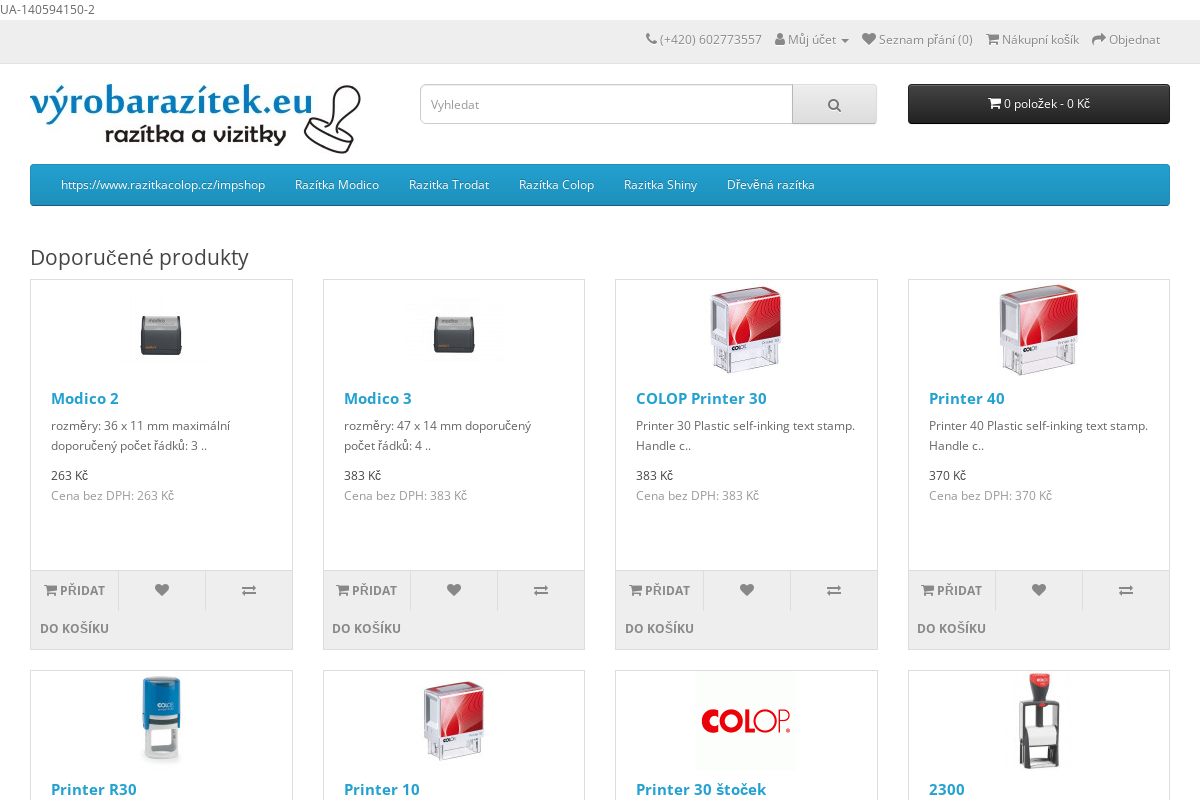Focus the Vyhledat search field

tap(606, 104)
